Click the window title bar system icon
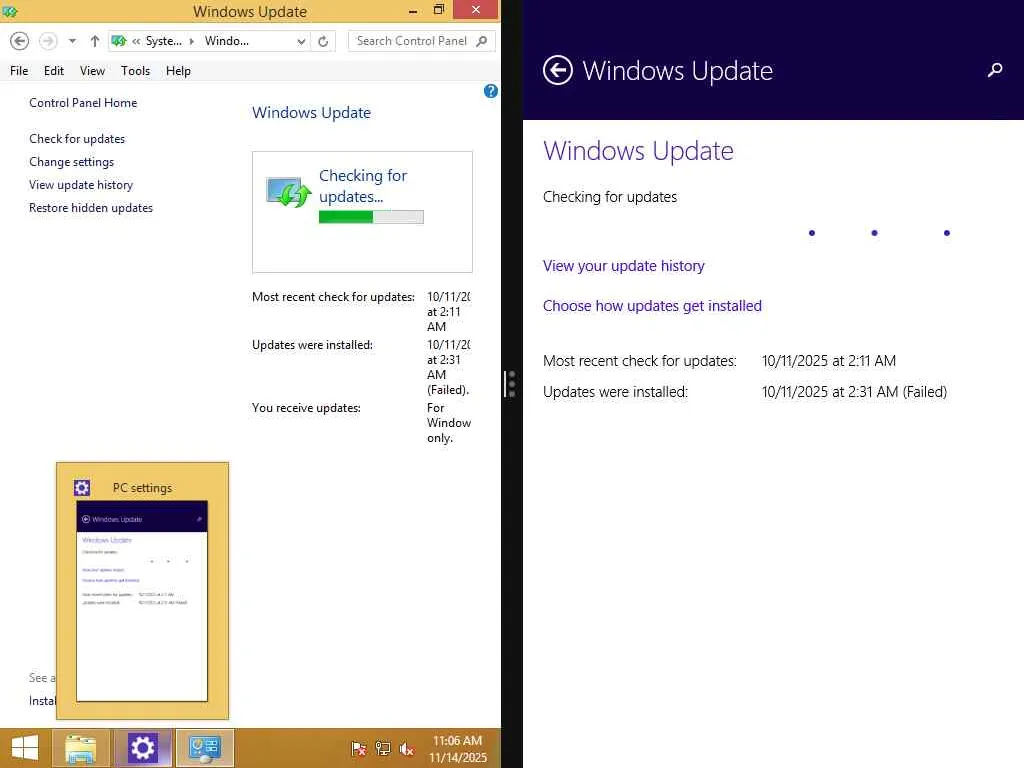1024x768 pixels. (x=10, y=11)
